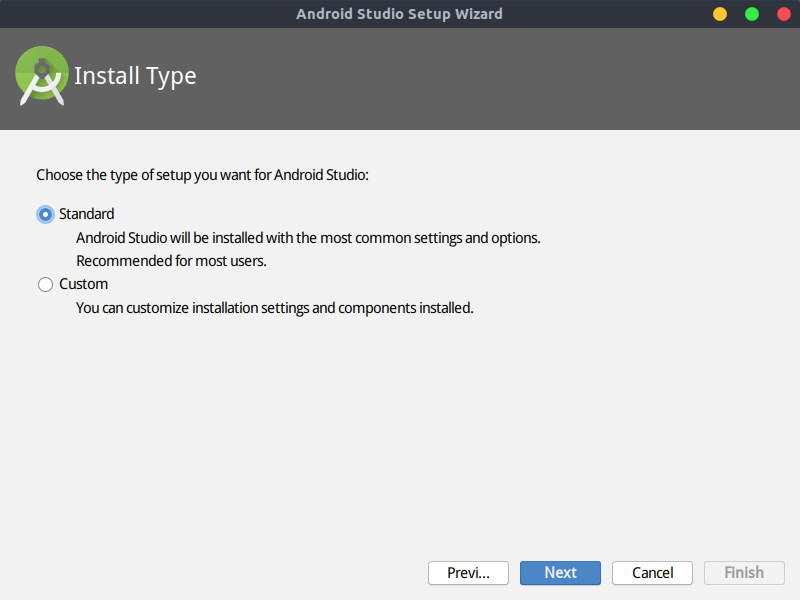Screen dimensions: 800x600
Task: Click the setup type instruction text
Action: 204,175
